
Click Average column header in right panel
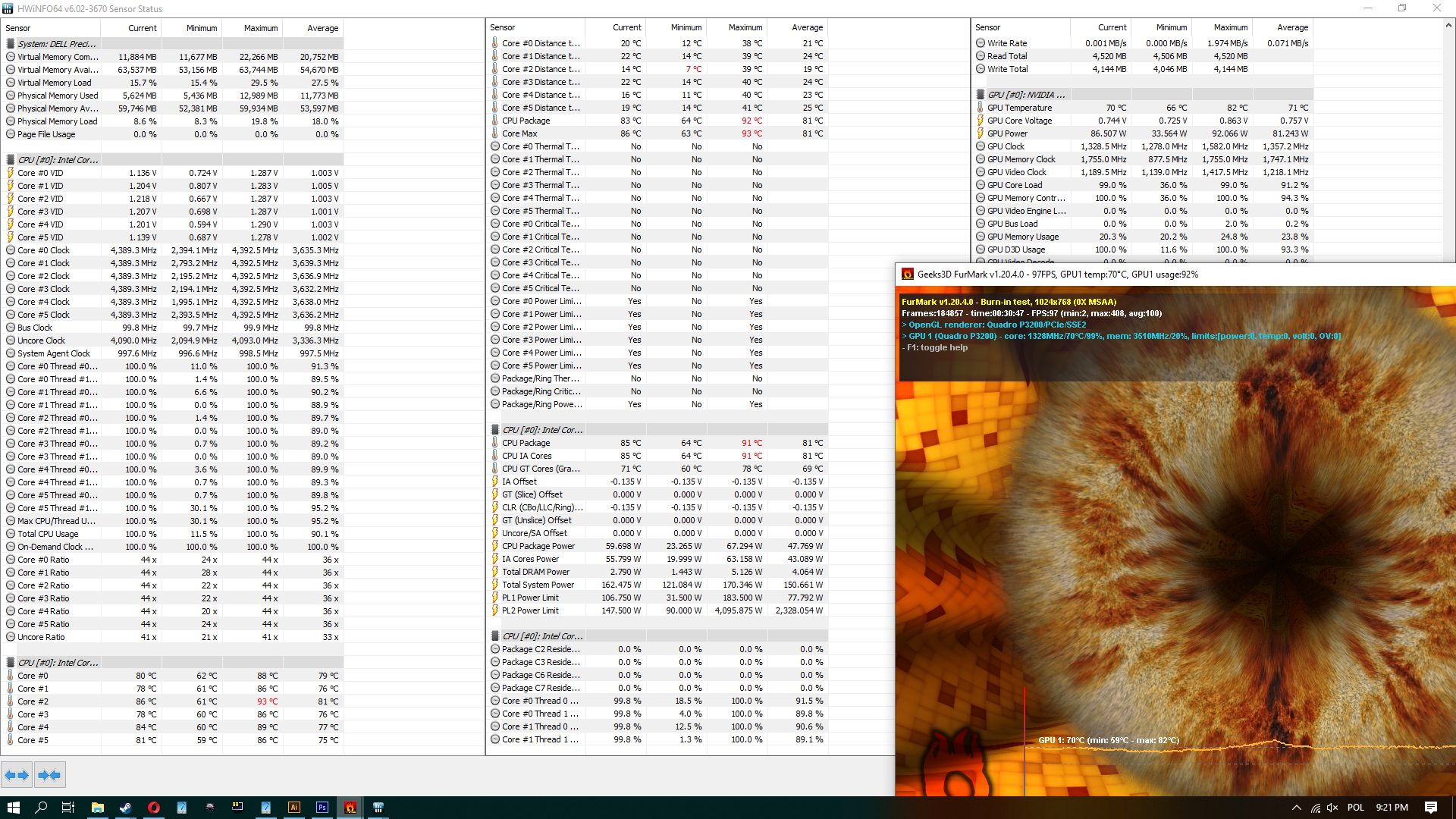click(1282, 27)
